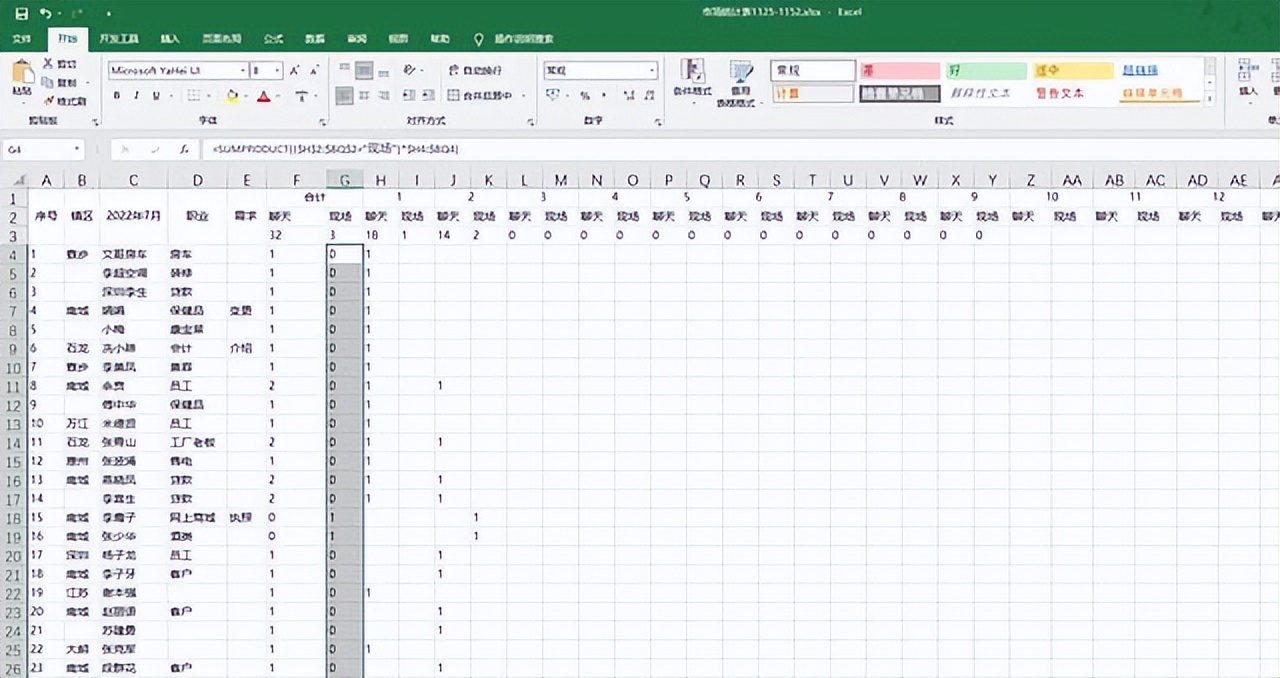Select cell containing 2022年7月
The width and height of the screenshot is (1280, 678).
pyautogui.click(x=132, y=215)
